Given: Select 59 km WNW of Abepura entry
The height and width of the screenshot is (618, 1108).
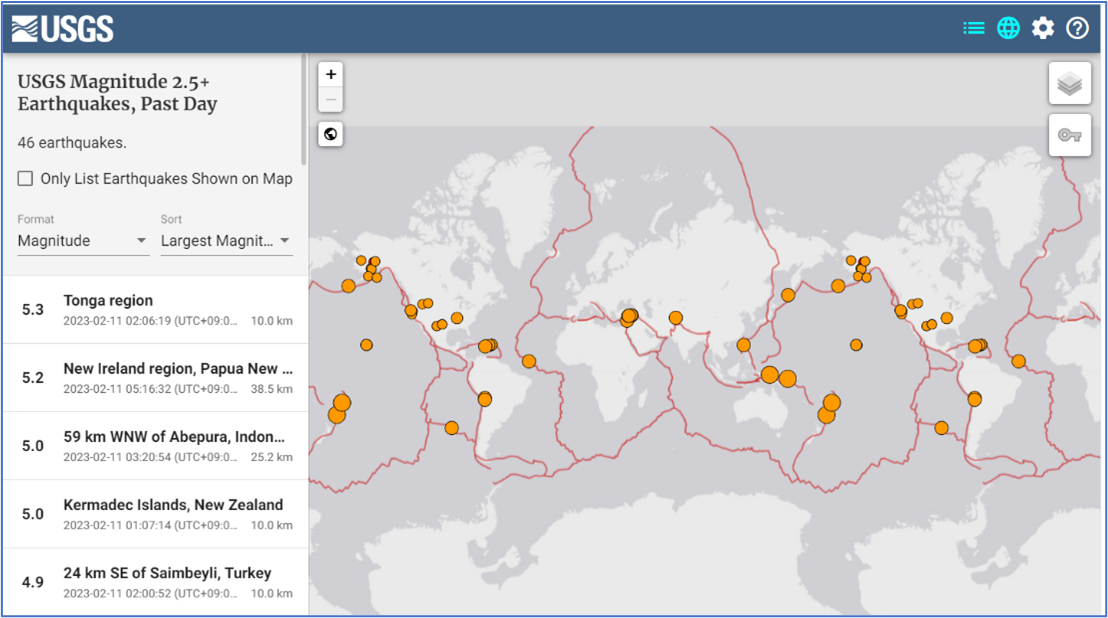Looking at the screenshot, I should [x=155, y=446].
